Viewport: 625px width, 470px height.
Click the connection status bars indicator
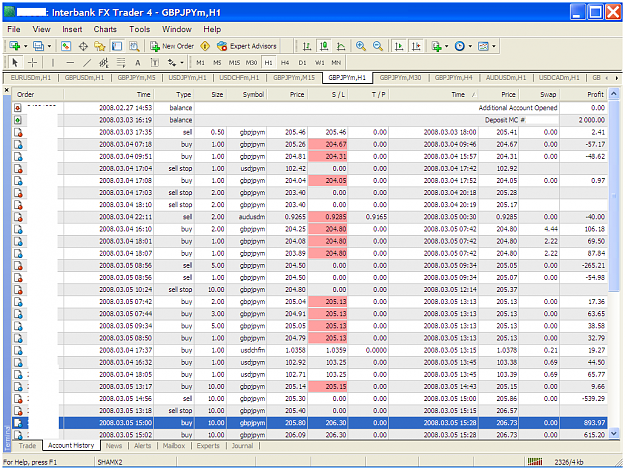coord(535,462)
